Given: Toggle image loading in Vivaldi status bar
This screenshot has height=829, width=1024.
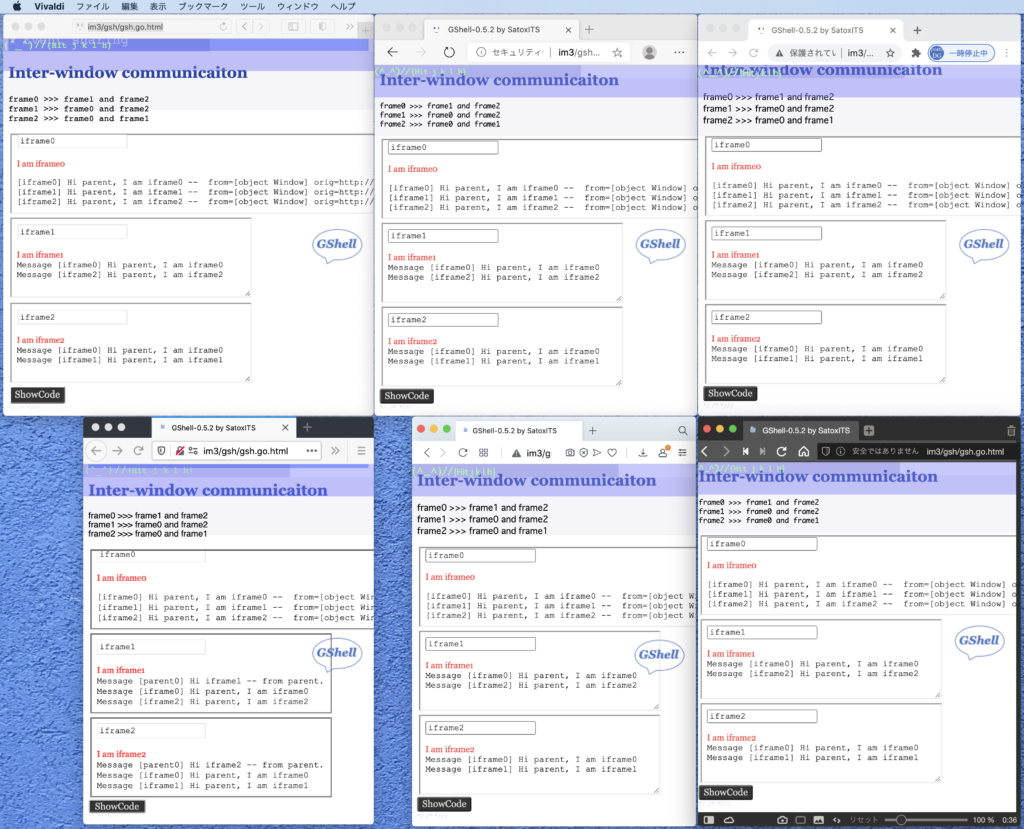Looking at the screenshot, I should tap(818, 820).
